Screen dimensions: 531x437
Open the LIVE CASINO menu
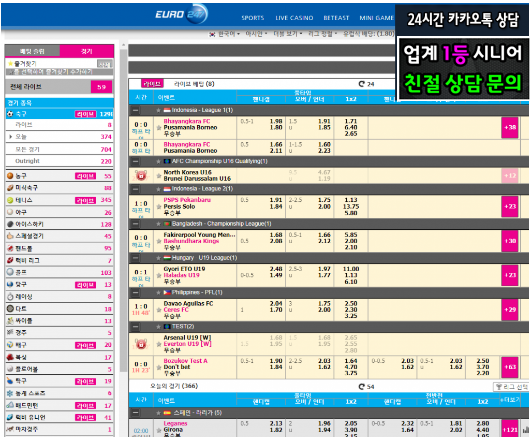point(294,18)
